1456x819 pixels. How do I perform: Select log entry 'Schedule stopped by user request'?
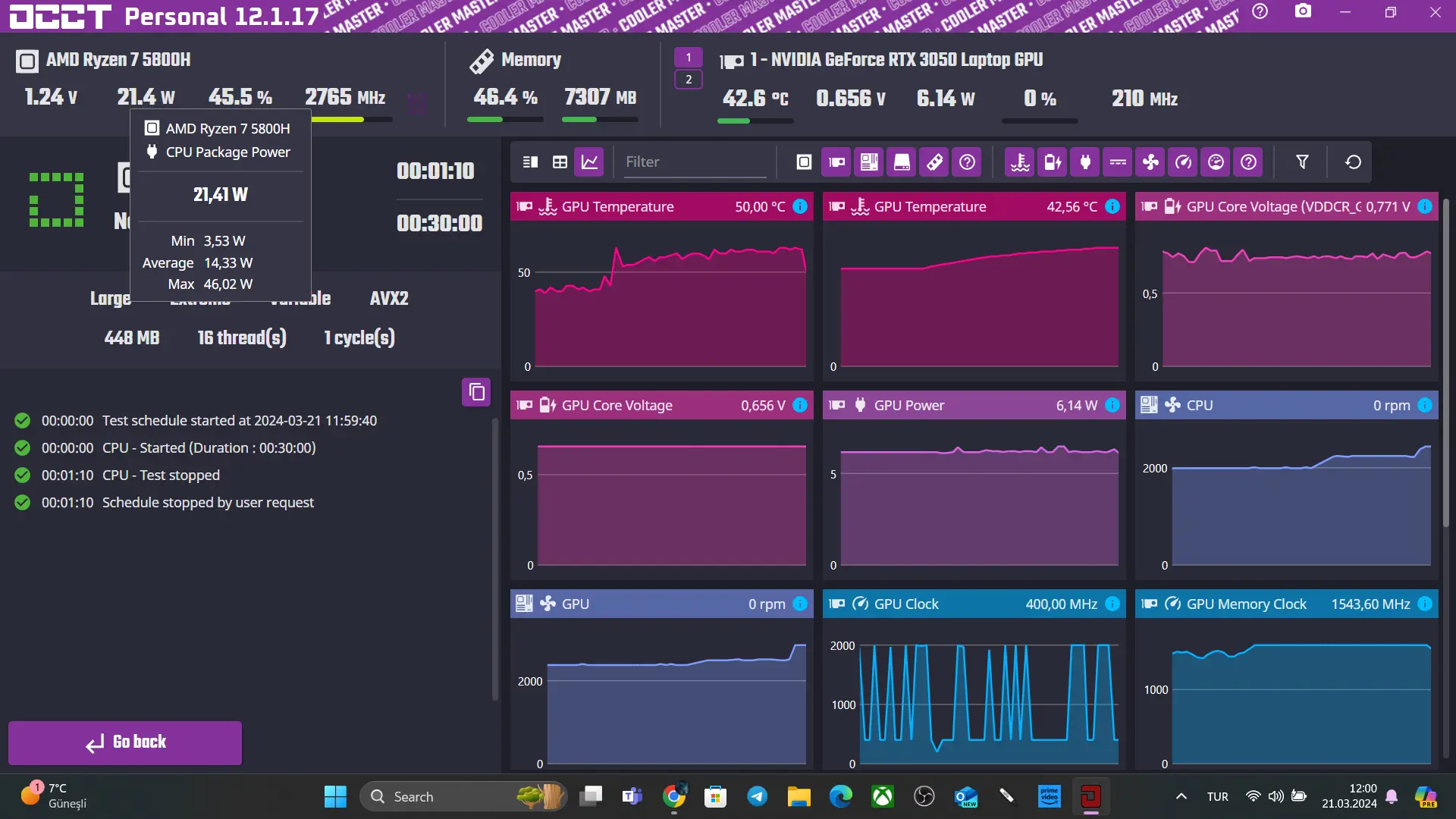click(x=208, y=502)
